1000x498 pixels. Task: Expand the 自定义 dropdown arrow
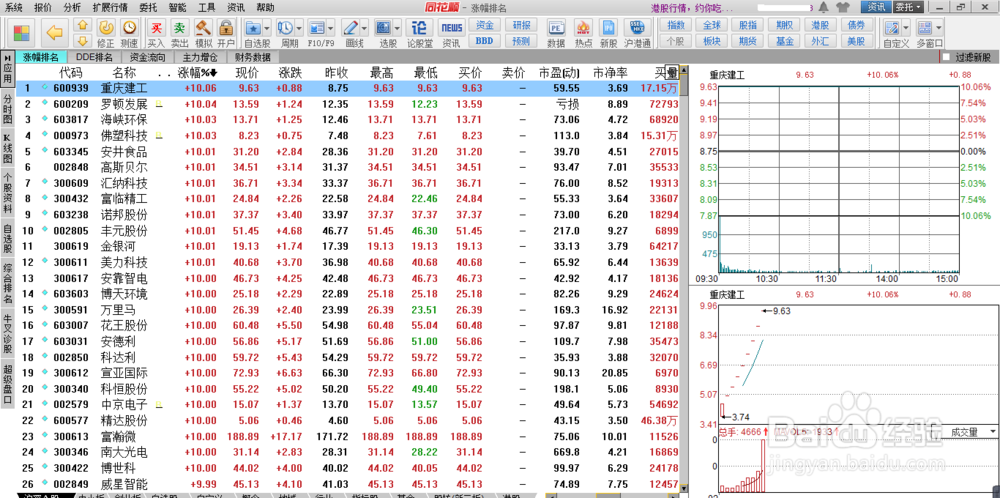point(905,28)
